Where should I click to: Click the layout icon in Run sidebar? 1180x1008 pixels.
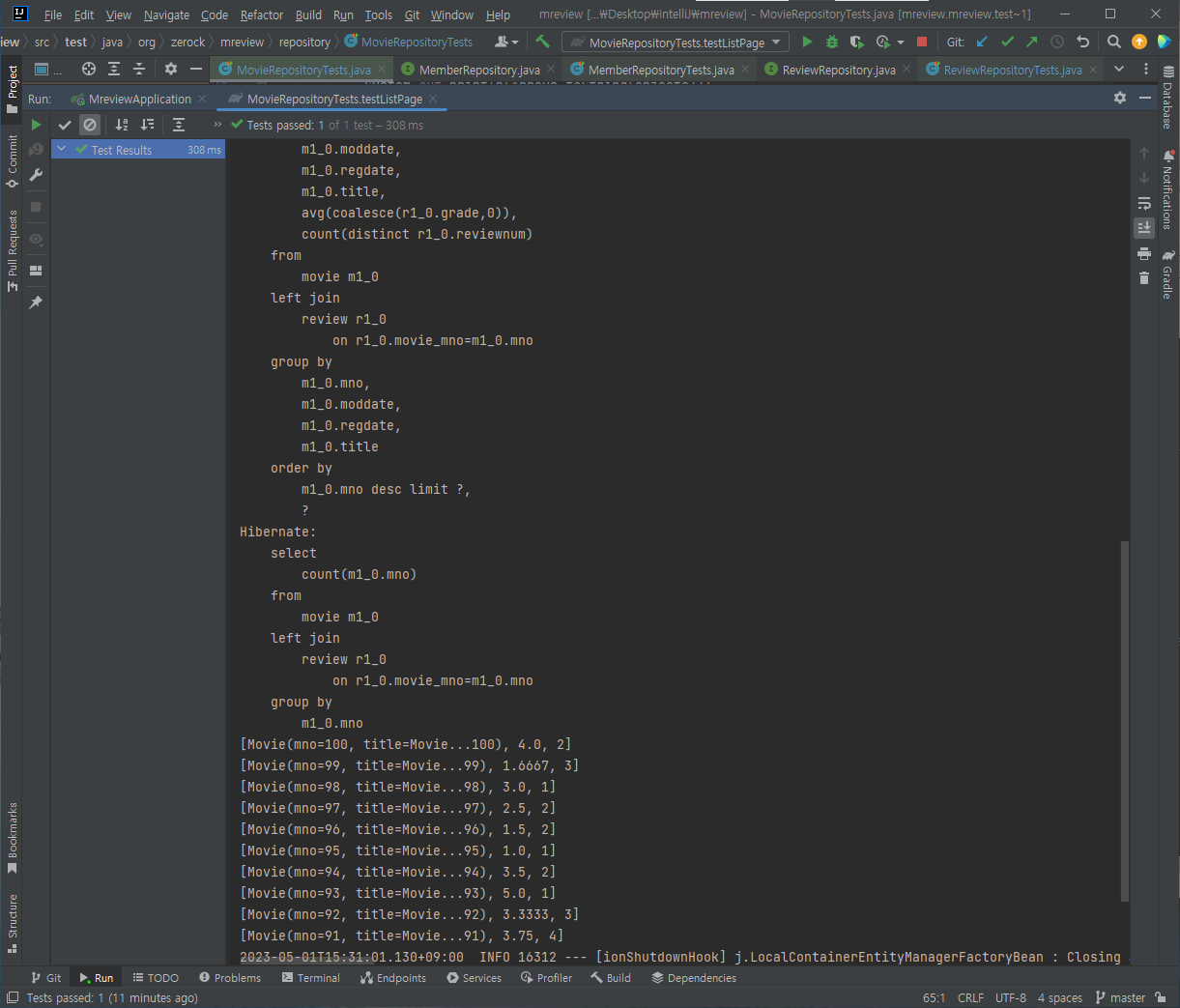tap(36, 271)
